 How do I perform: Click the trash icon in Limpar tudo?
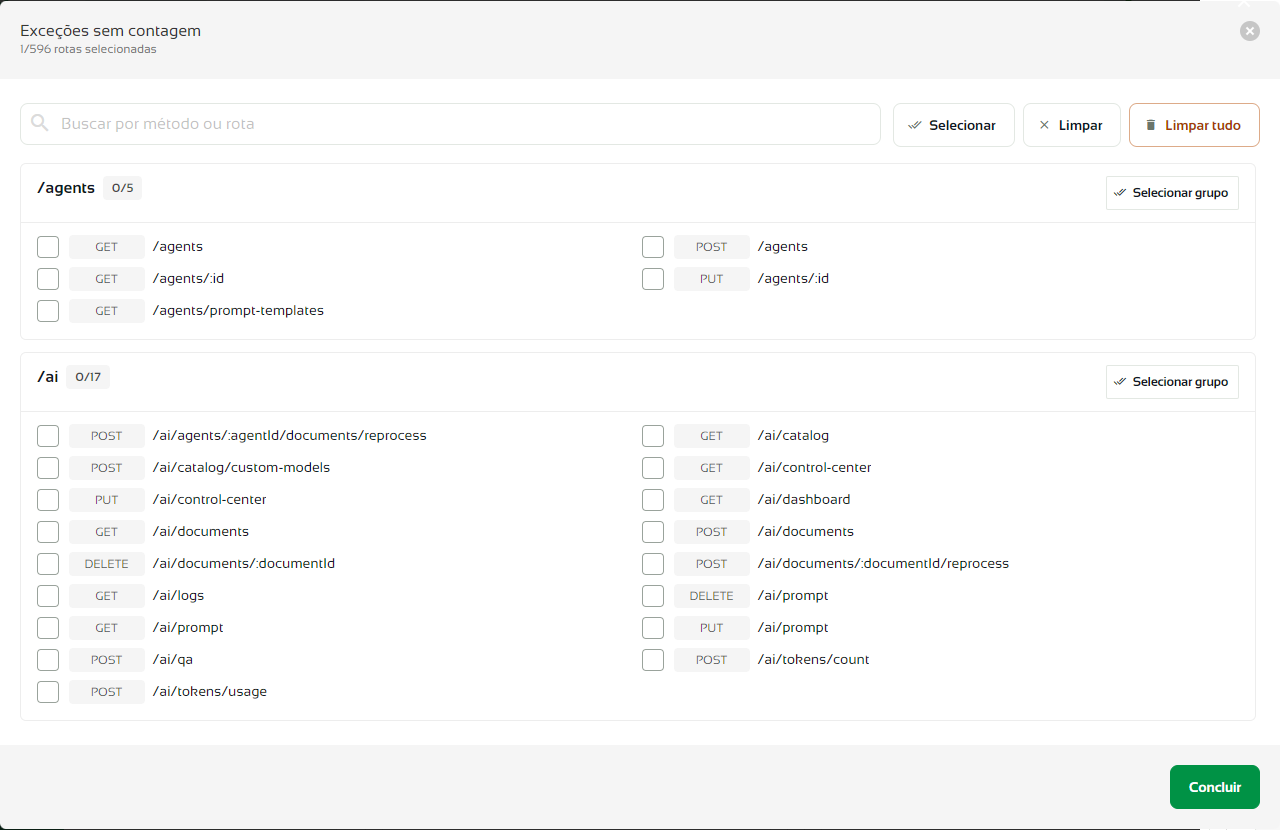pyautogui.click(x=1151, y=125)
